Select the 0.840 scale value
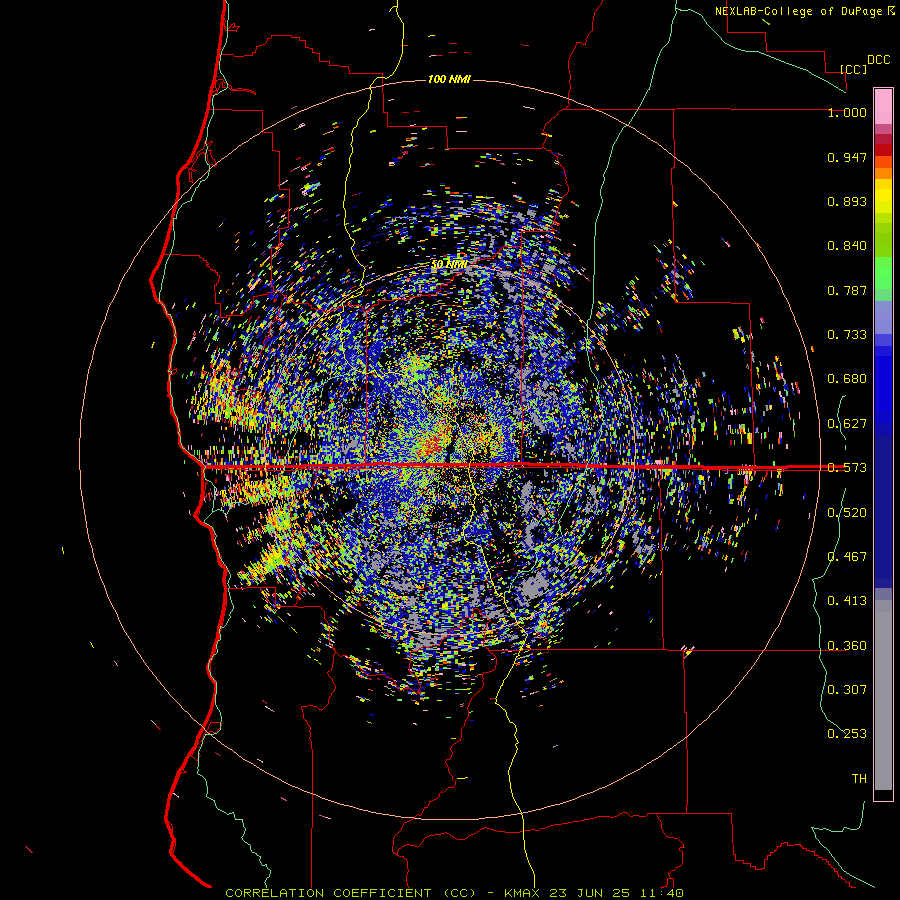900x900 pixels. [x=847, y=246]
